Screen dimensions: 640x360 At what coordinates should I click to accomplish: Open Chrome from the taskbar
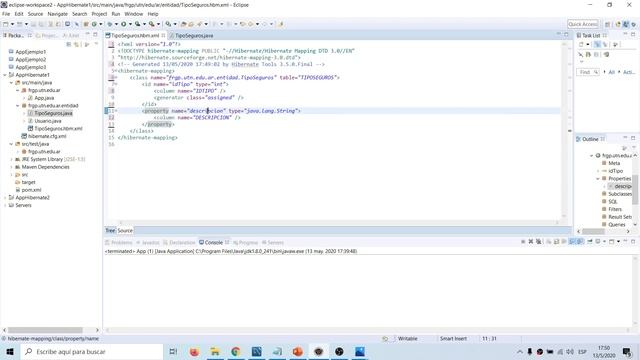tap(236, 351)
